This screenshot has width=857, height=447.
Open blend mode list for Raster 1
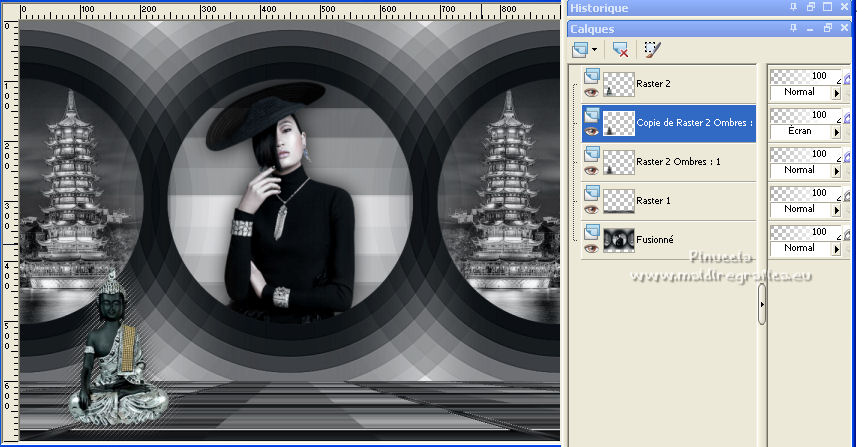coord(836,210)
